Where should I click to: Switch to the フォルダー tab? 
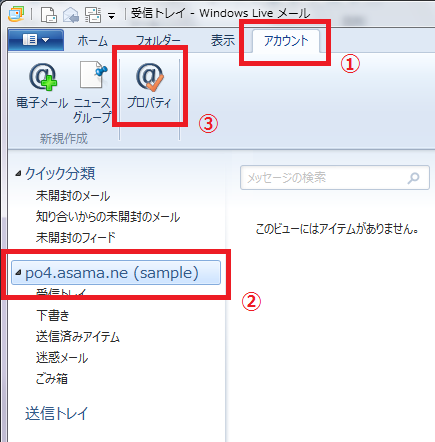(158, 41)
